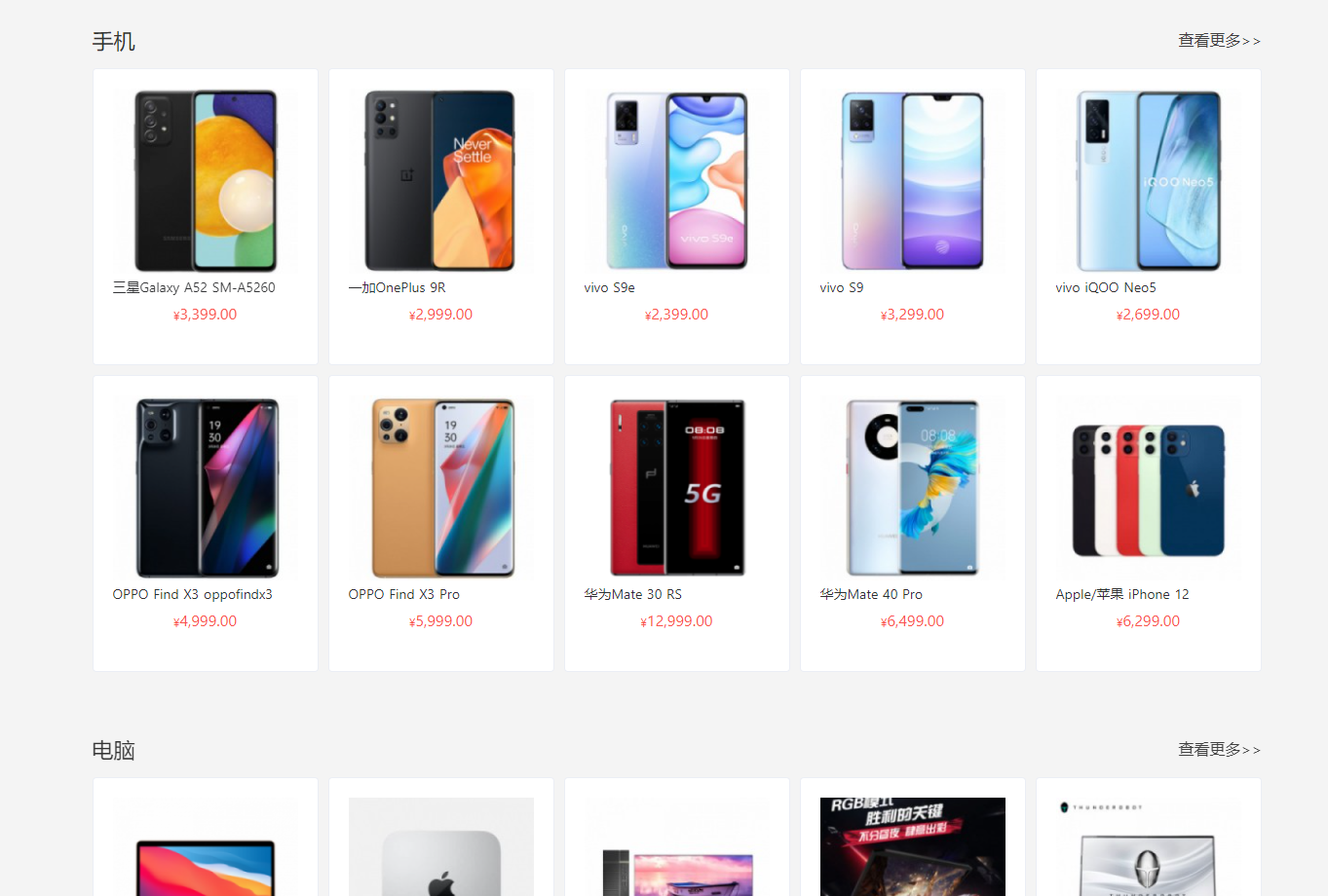Click 查看更多 link in 电脑 section

tap(1219, 750)
